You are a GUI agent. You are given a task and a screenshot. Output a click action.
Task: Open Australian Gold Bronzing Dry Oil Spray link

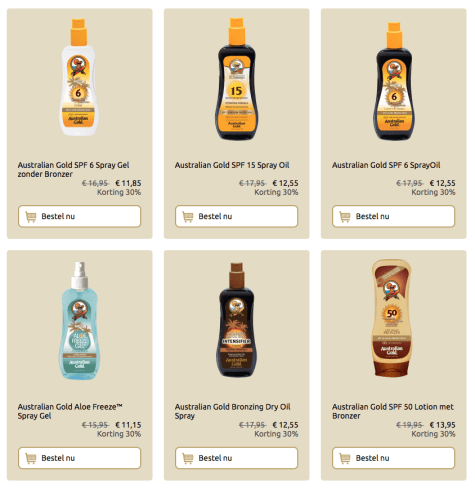[x=232, y=411]
